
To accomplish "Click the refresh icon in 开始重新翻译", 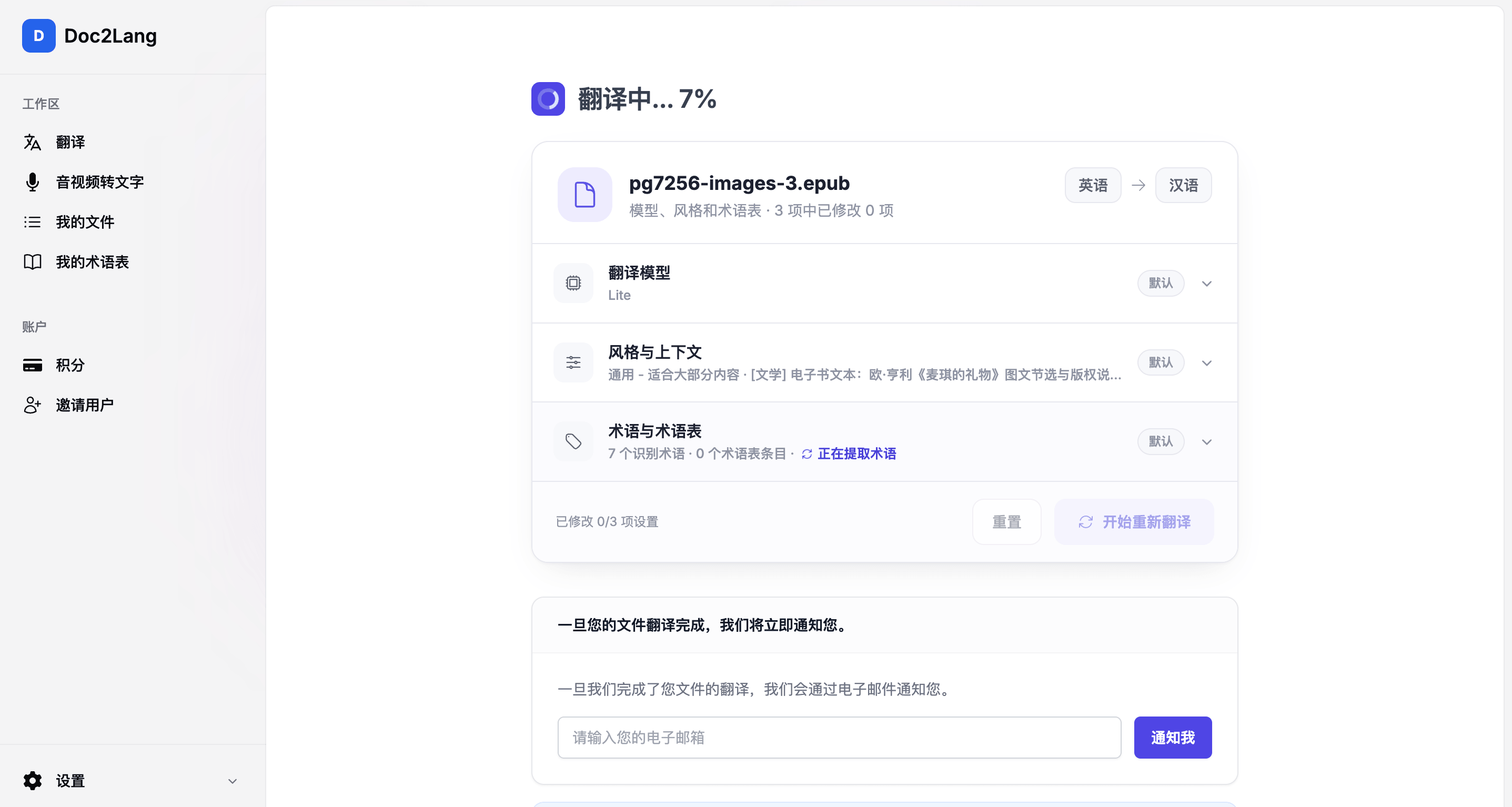I will pos(1085,522).
